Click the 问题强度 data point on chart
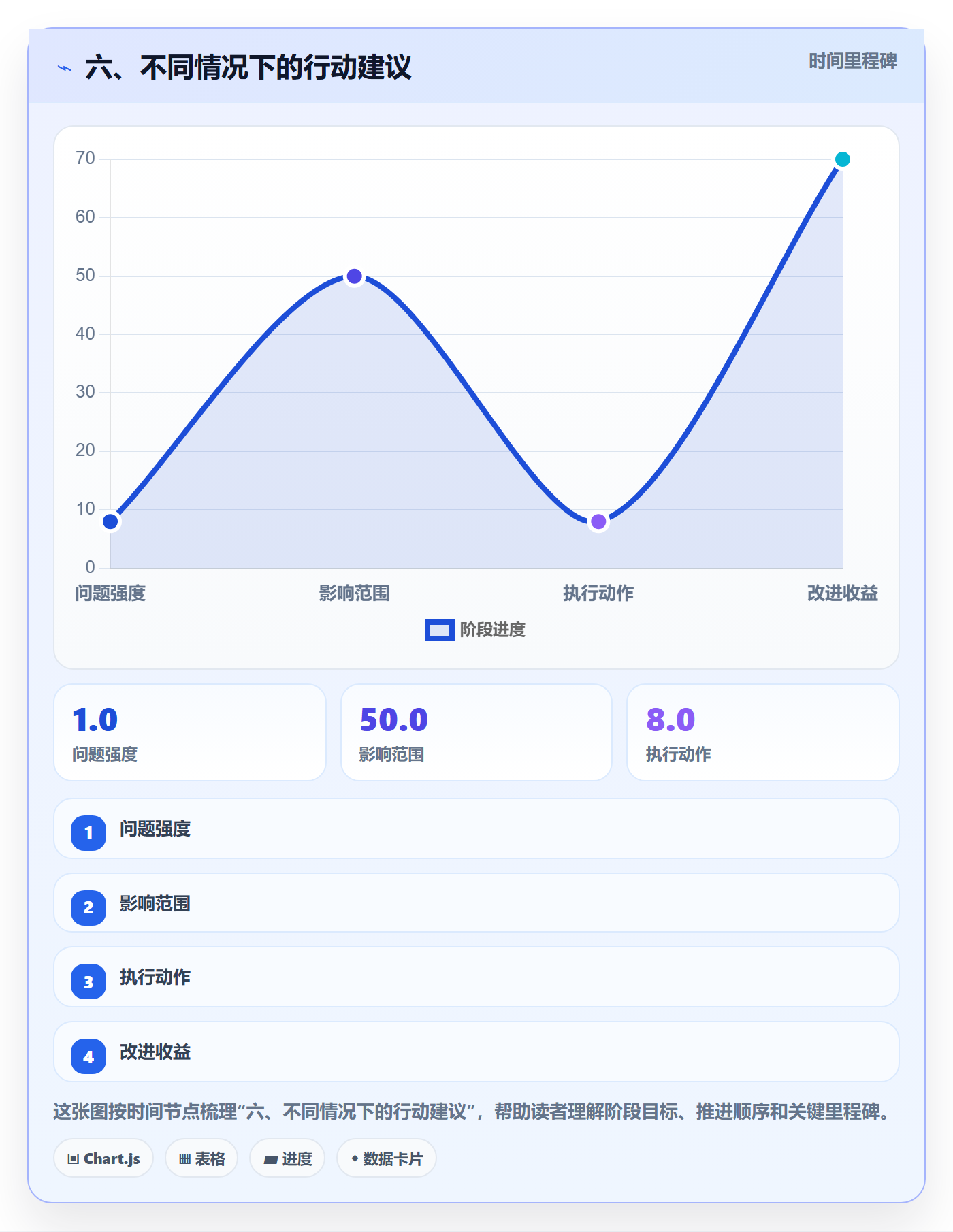Screen dimensions: 953x1232 tap(110, 521)
